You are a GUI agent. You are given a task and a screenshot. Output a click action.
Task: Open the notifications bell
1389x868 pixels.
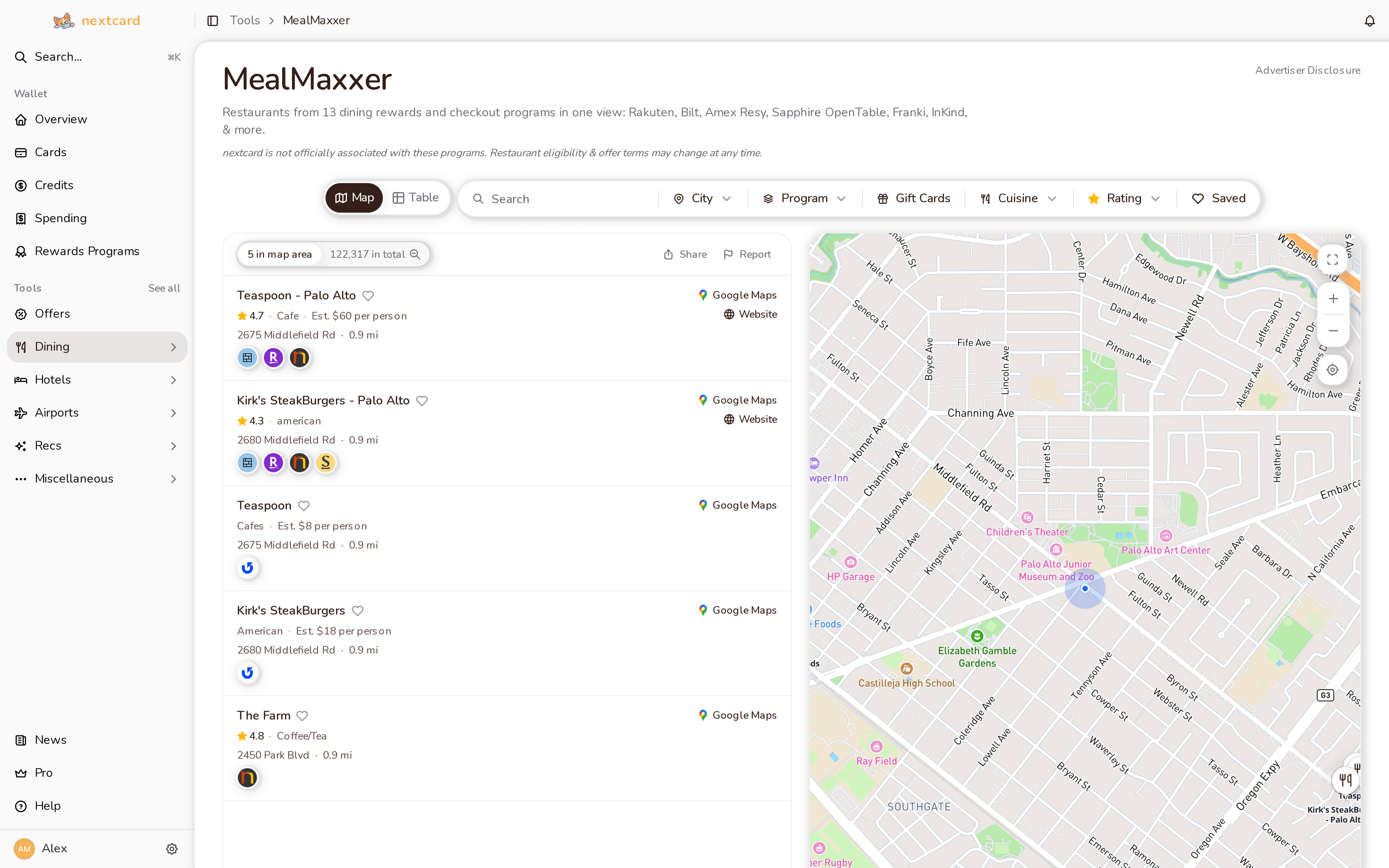pos(1369,21)
